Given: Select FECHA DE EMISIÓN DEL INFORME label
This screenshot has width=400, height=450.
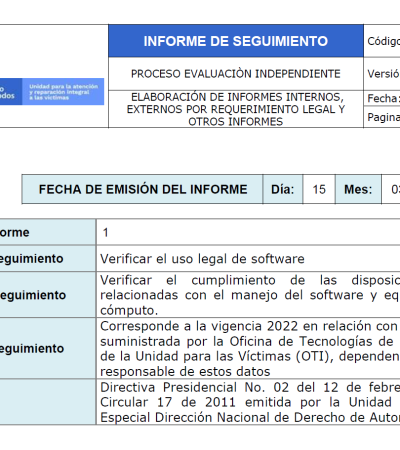Looking at the screenshot, I should 142,189.
